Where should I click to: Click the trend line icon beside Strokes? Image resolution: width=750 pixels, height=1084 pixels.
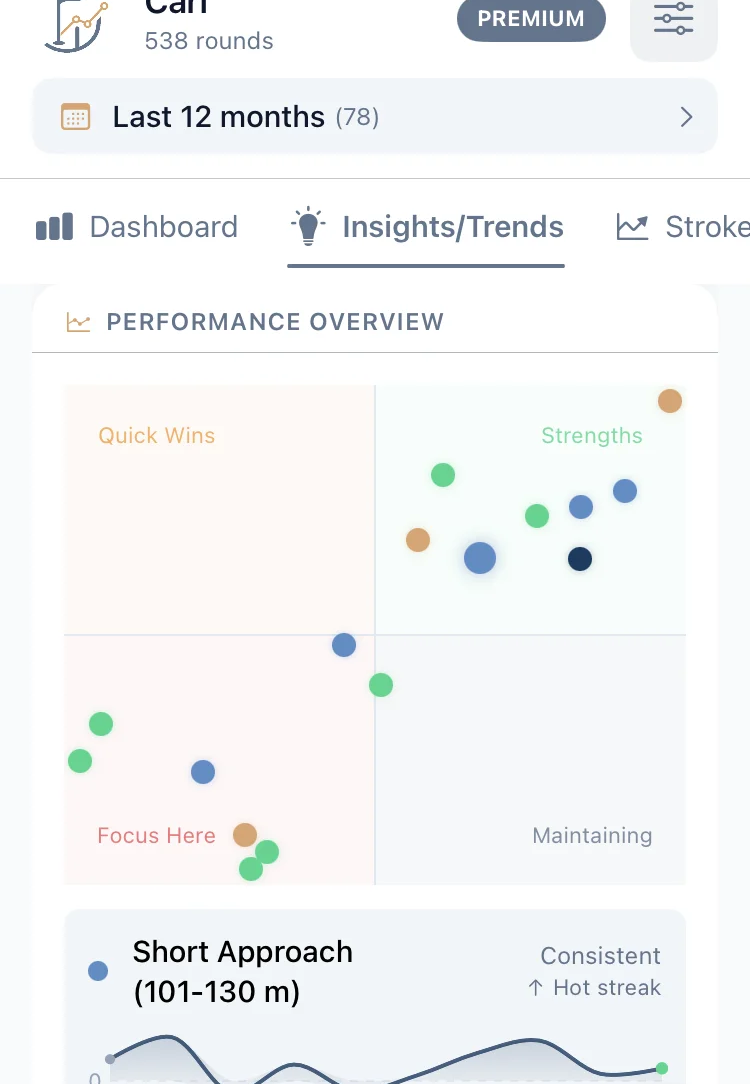[632, 227]
